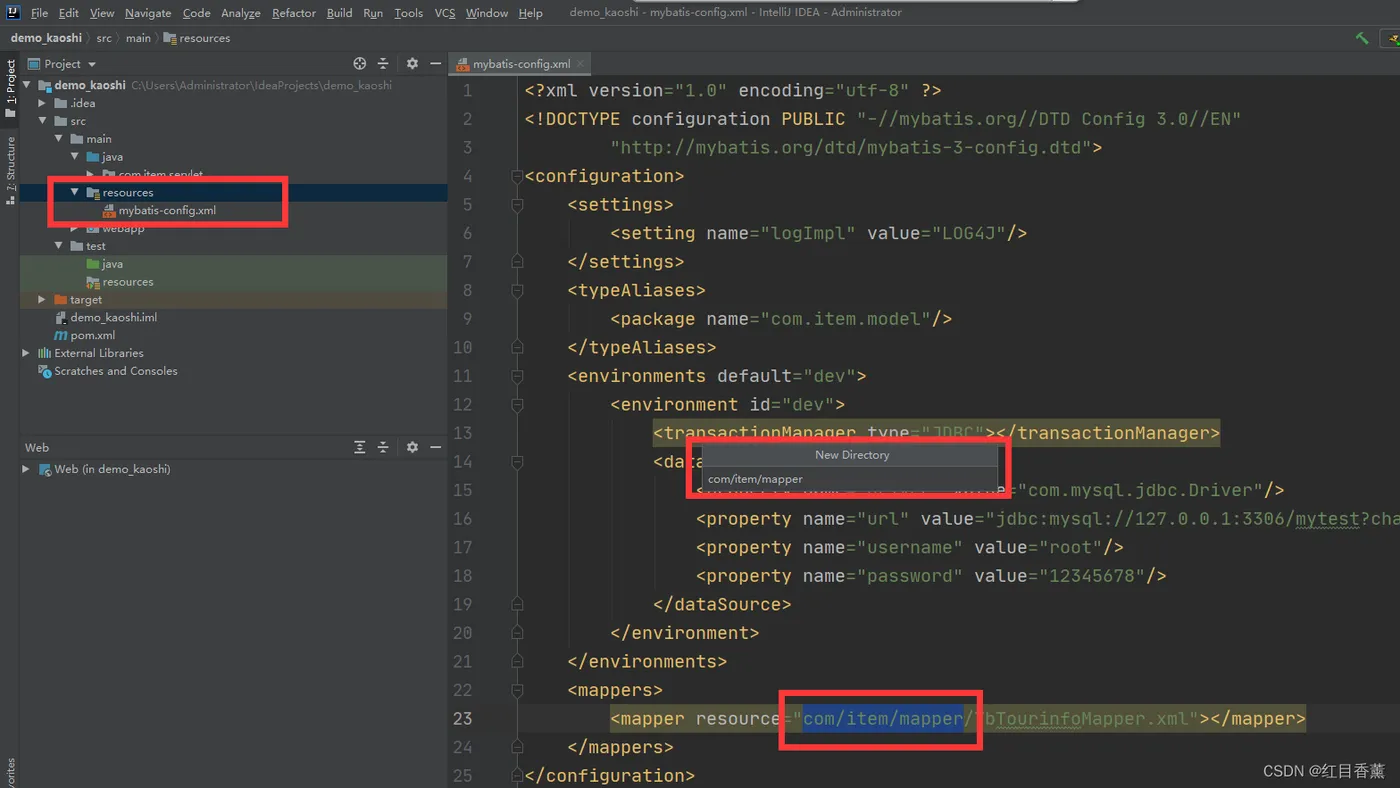This screenshot has width=1400, height=788.
Task: Open the Analyze menu
Action: [x=240, y=13]
